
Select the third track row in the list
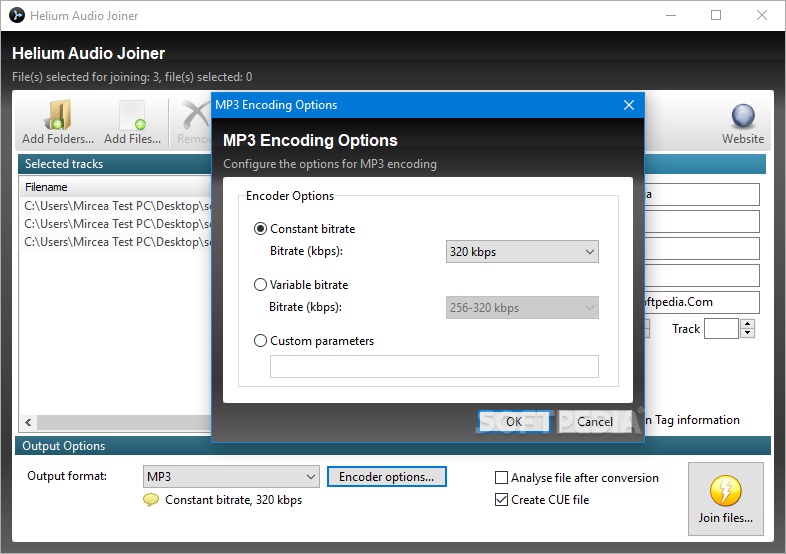116,242
